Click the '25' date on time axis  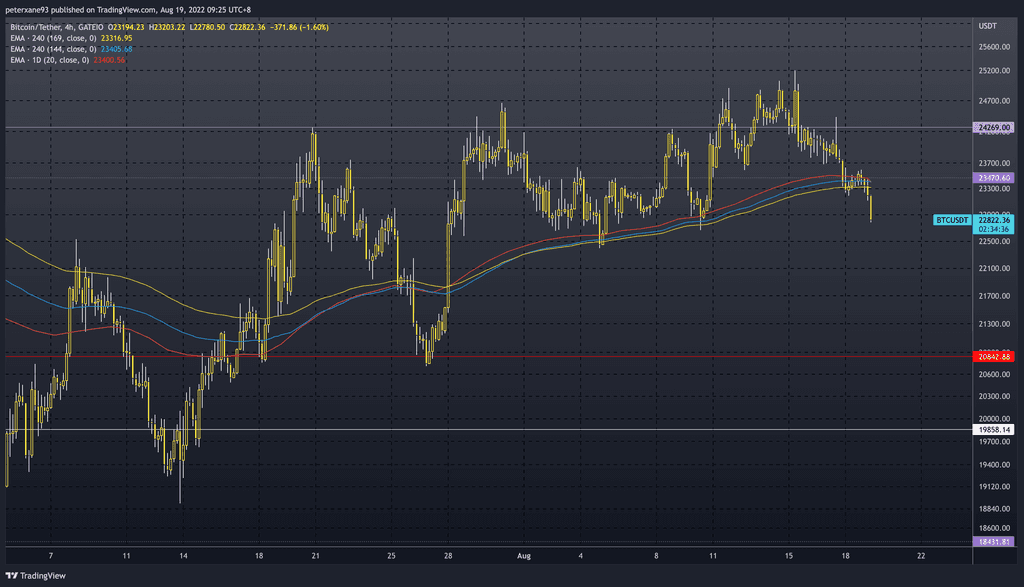[x=391, y=556]
